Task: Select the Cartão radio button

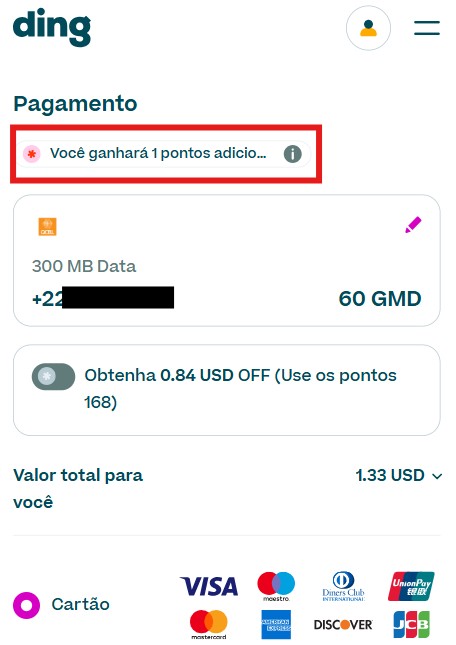Action: coord(26,605)
